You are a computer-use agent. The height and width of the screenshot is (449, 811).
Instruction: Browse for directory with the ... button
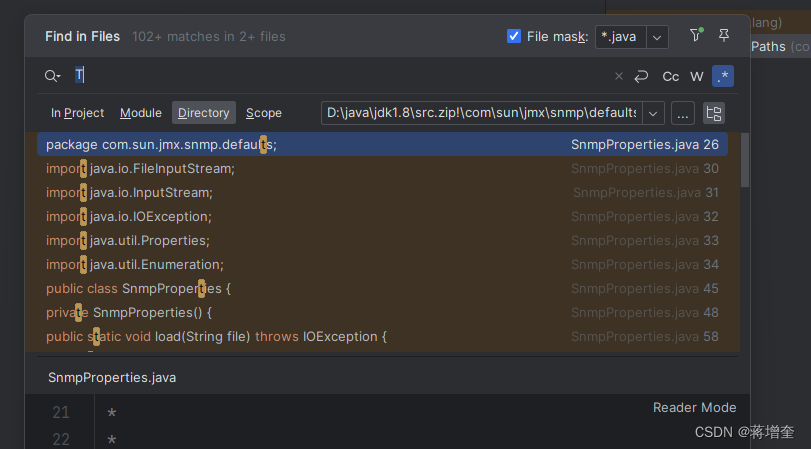tap(683, 113)
